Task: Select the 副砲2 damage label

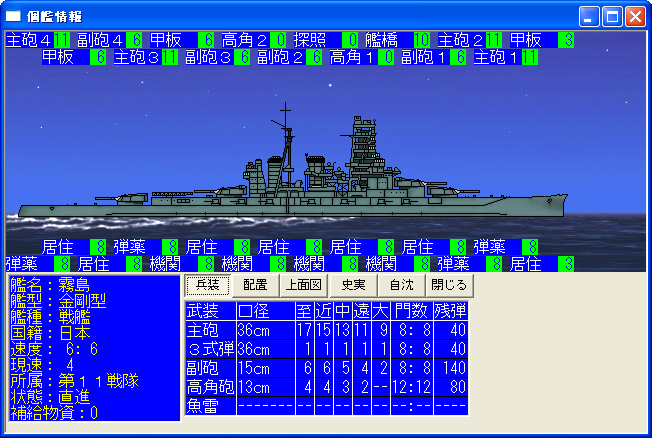Action: [290, 57]
